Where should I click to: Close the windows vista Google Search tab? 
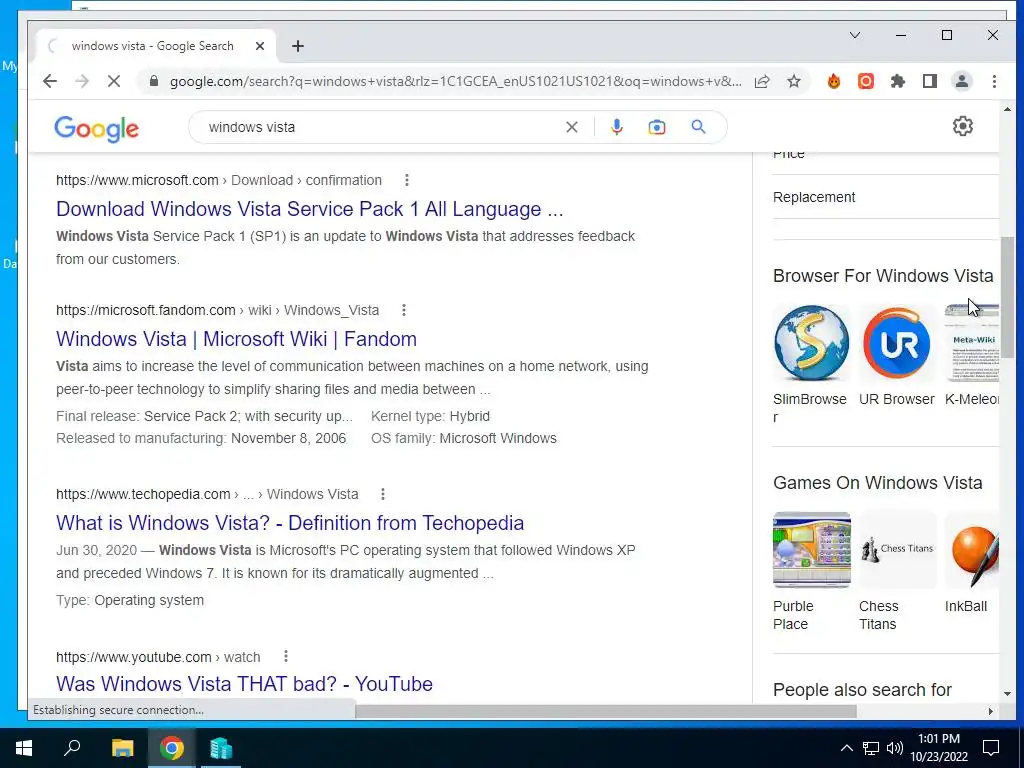pyautogui.click(x=260, y=46)
